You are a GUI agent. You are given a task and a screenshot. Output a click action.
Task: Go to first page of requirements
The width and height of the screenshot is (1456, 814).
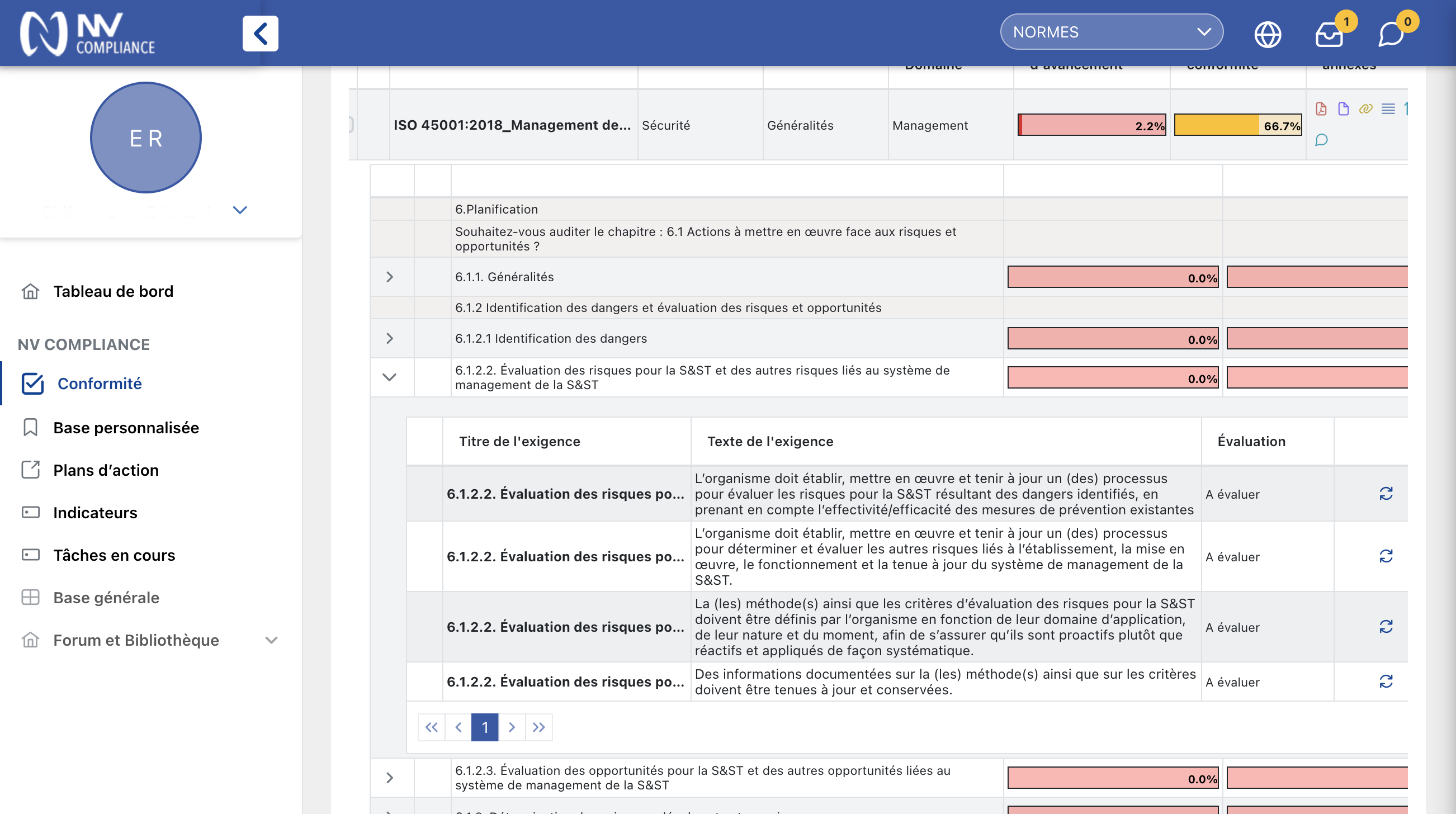pos(431,727)
